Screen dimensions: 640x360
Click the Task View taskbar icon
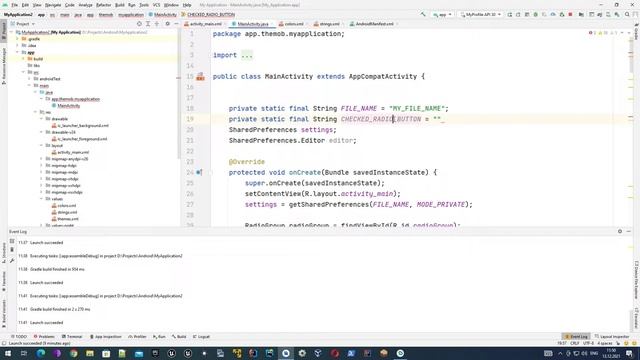[24, 353]
